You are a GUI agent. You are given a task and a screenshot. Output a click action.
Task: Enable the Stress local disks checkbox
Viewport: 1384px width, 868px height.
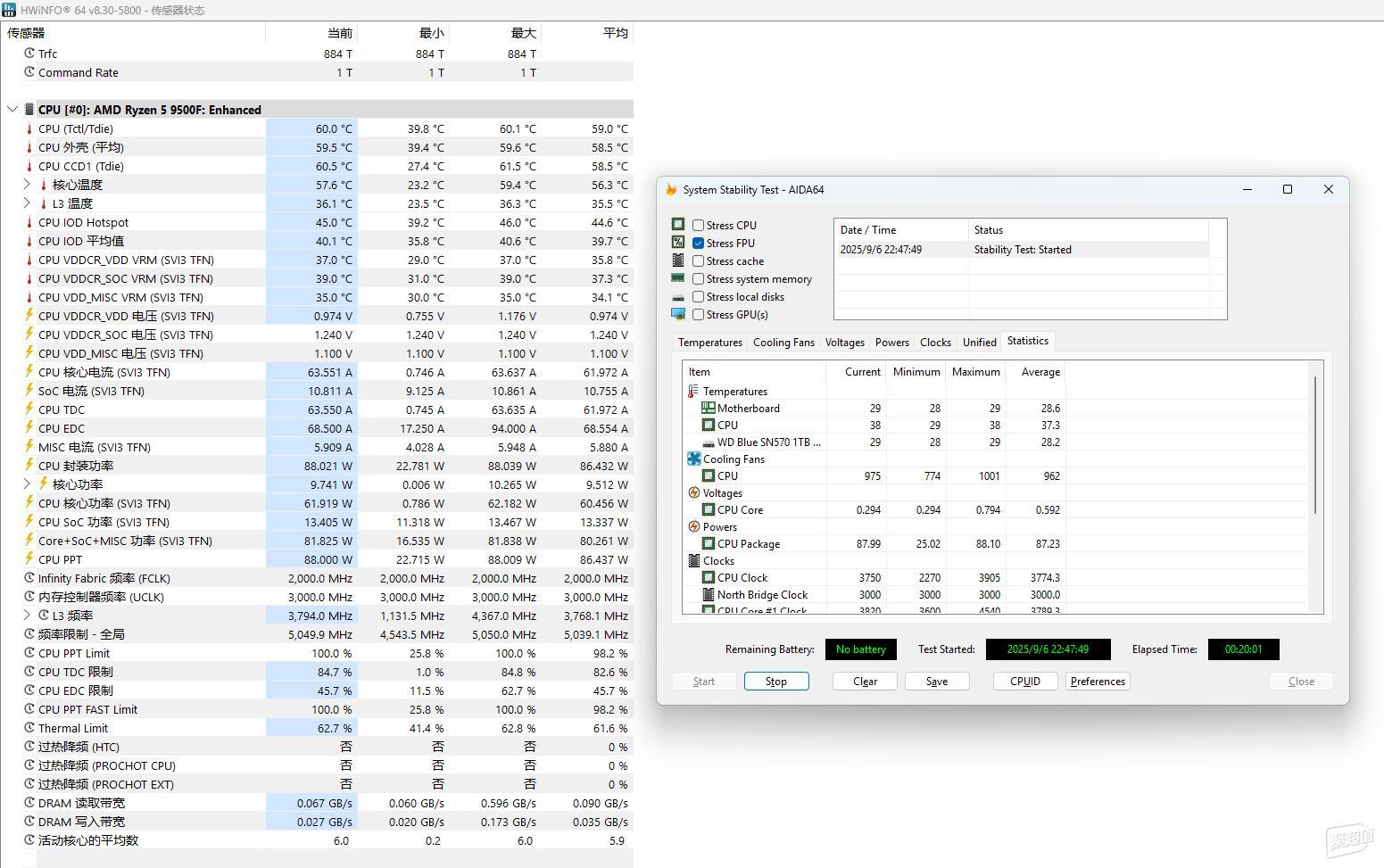pos(698,296)
